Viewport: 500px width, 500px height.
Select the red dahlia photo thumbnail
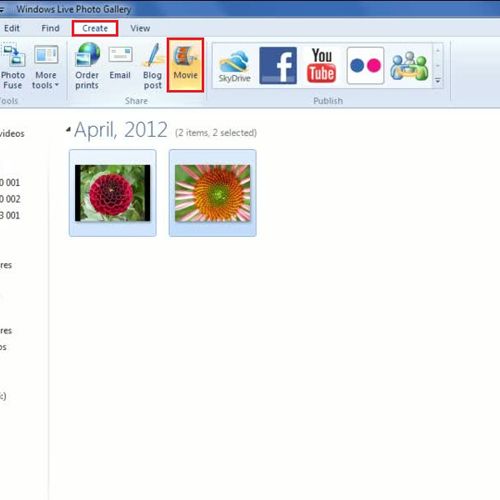[113, 193]
